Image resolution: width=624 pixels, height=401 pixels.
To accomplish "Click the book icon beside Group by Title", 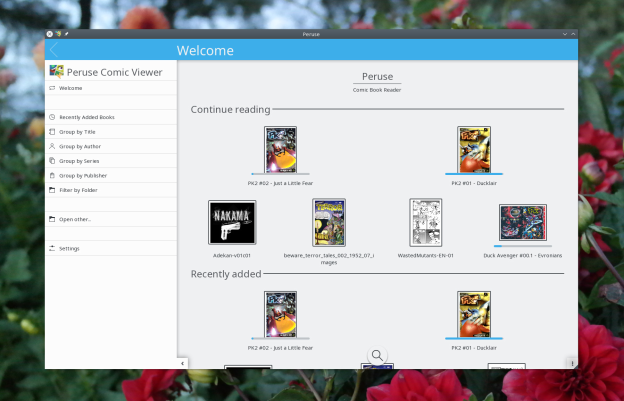I will click(x=52, y=132).
